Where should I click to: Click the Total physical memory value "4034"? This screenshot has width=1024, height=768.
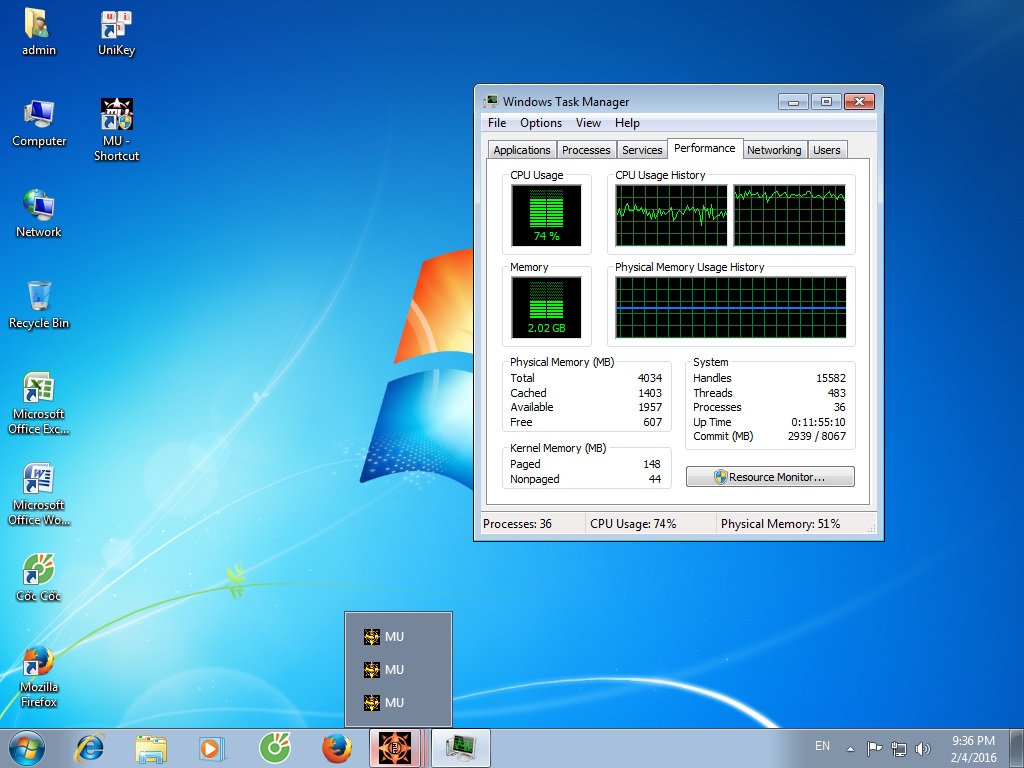point(650,378)
